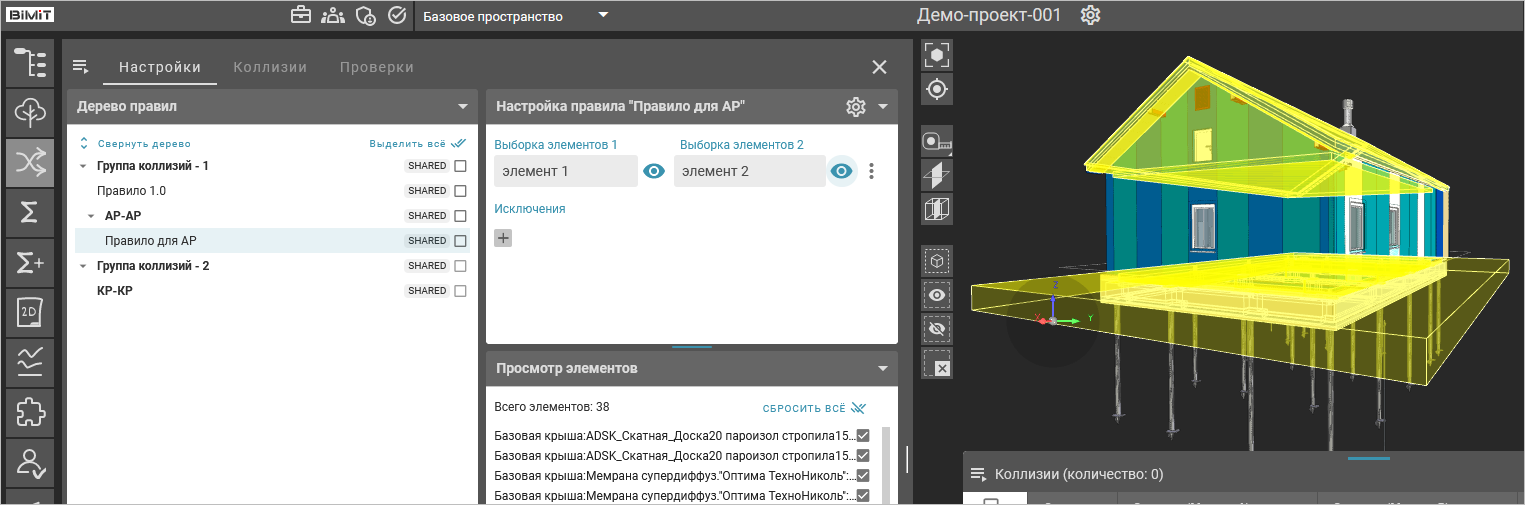Collapse the Группа коллизий - 1 node
Viewport: 1525px width, 505px height.
(x=83, y=166)
